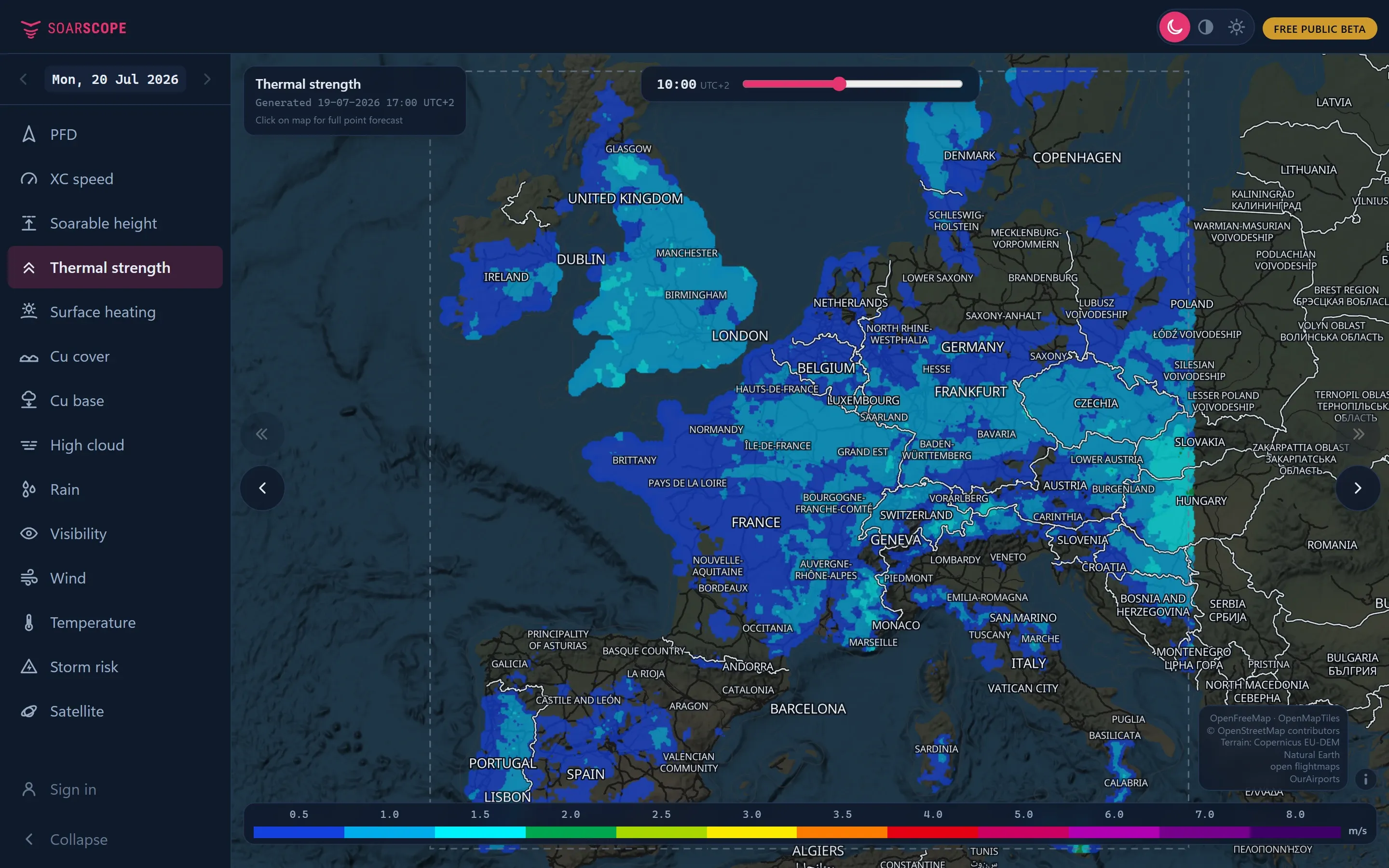This screenshot has height=868, width=1389.
Task: Go to next forecast date
Action: click(x=207, y=79)
